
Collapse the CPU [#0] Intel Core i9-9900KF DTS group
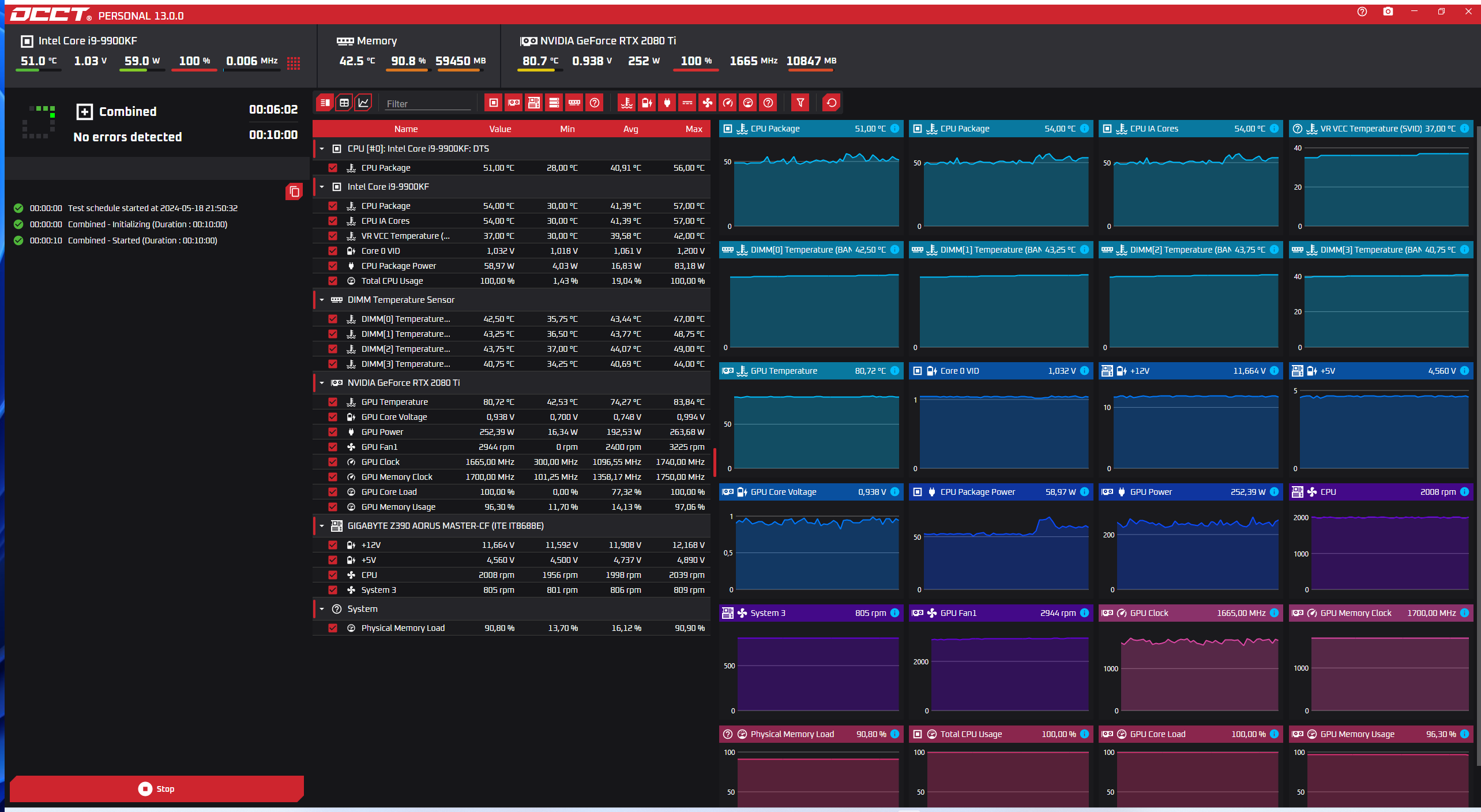322,149
